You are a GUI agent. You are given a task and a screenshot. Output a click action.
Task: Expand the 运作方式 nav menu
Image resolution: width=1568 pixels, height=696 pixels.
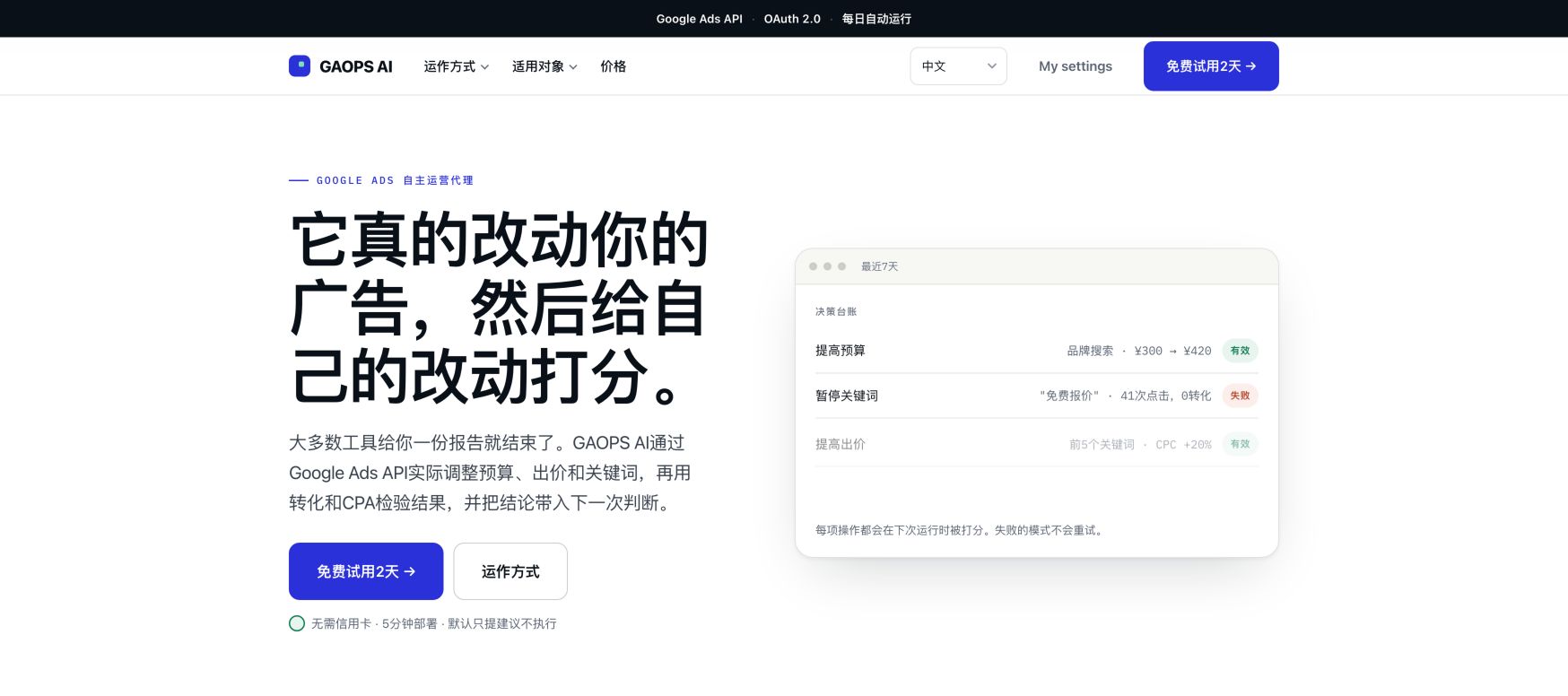(x=457, y=66)
